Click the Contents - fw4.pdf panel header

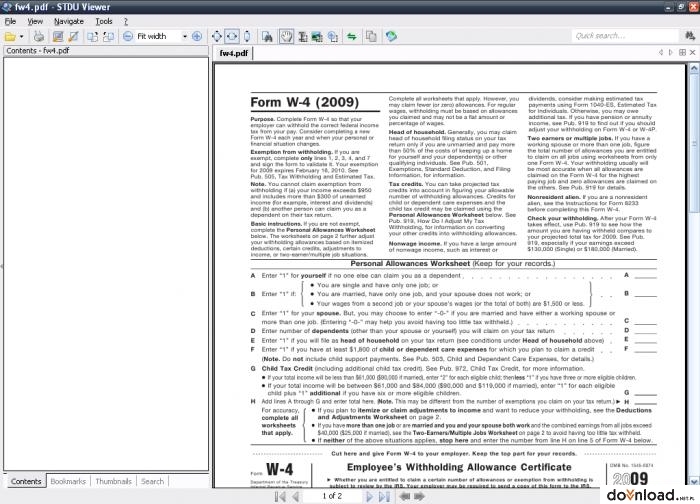(x=106, y=51)
